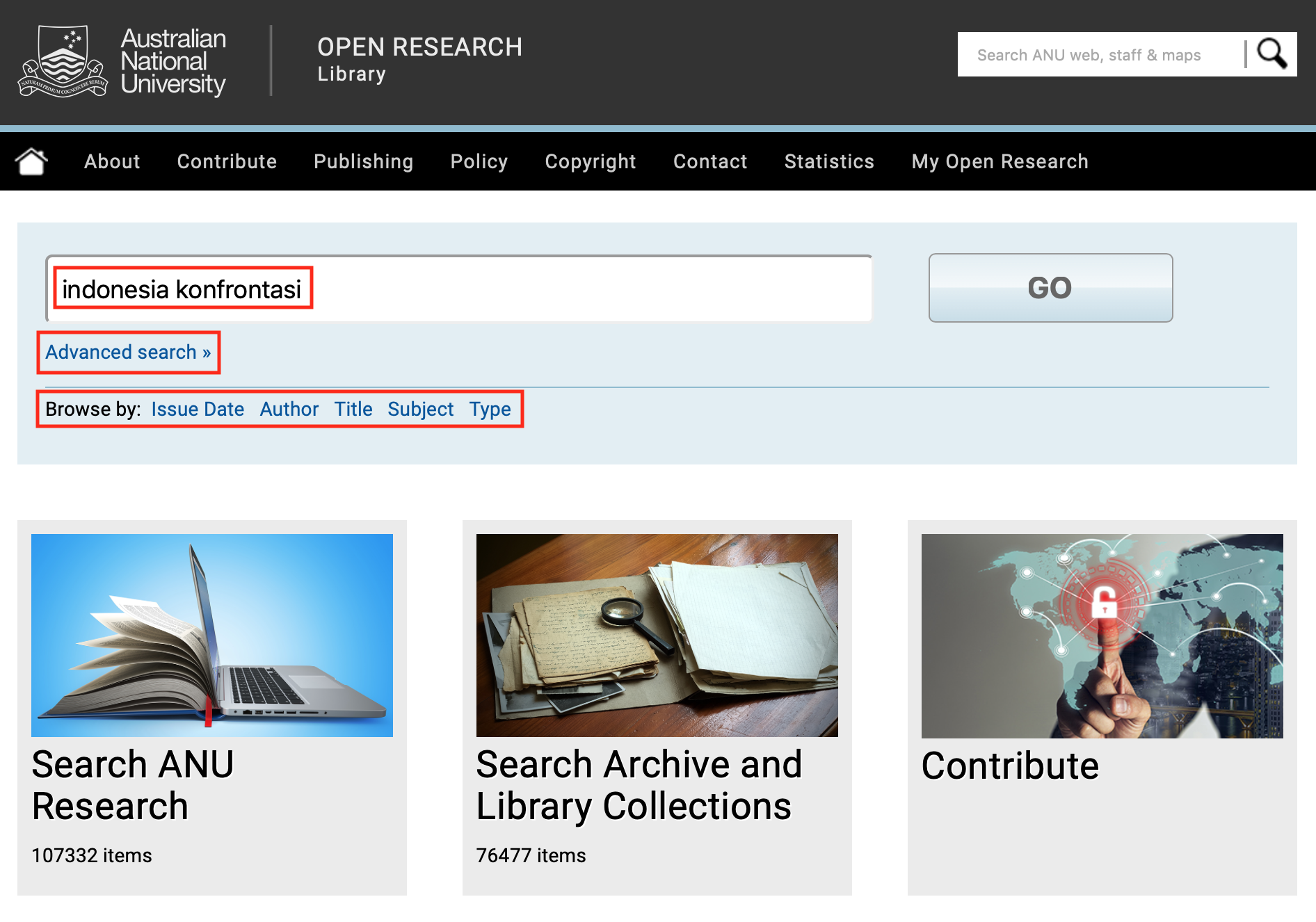Browse by Title
The height and width of the screenshot is (922, 1316).
[x=353, y=409]
